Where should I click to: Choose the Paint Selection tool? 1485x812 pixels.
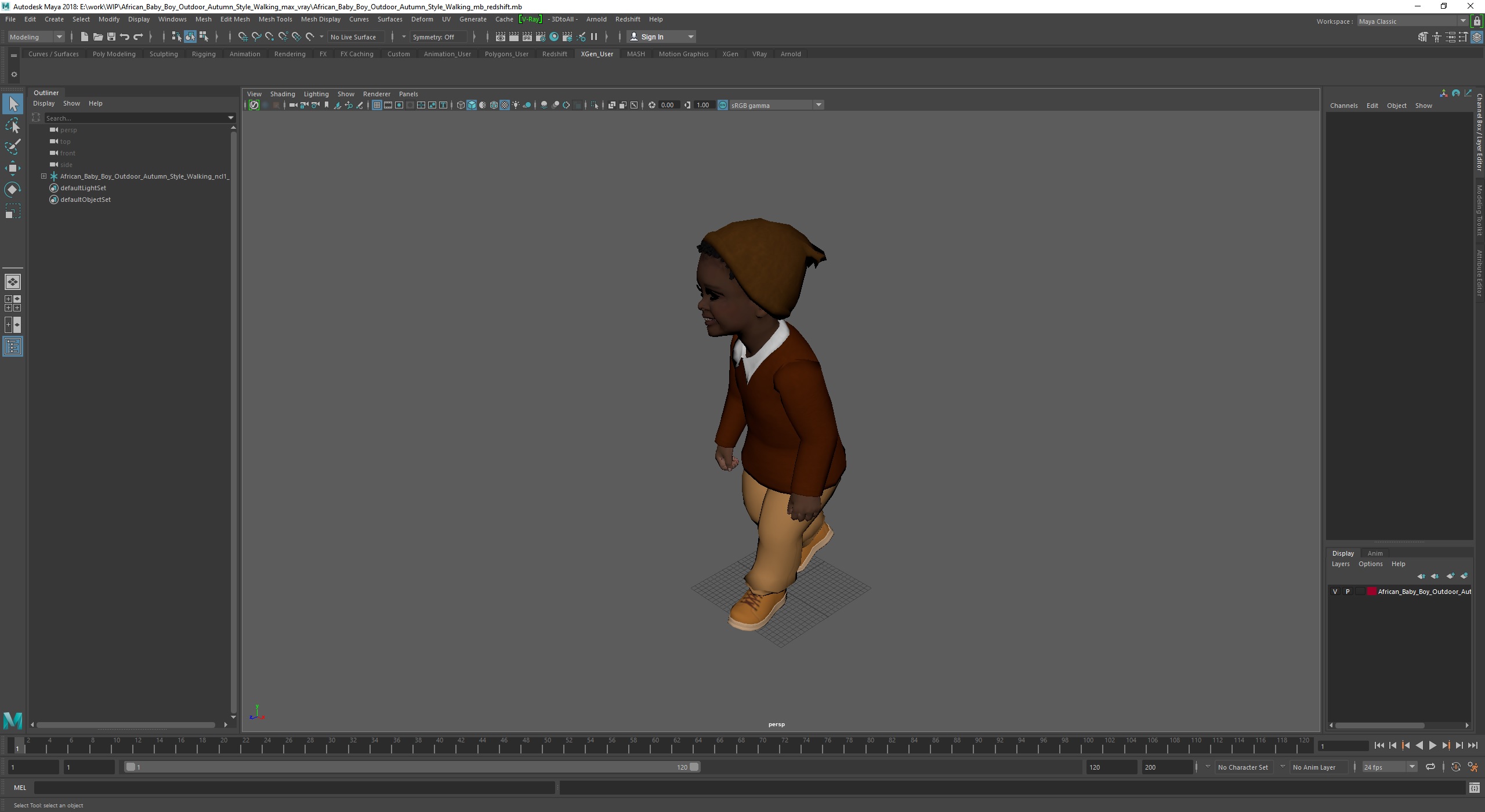[x=13, y=147]
